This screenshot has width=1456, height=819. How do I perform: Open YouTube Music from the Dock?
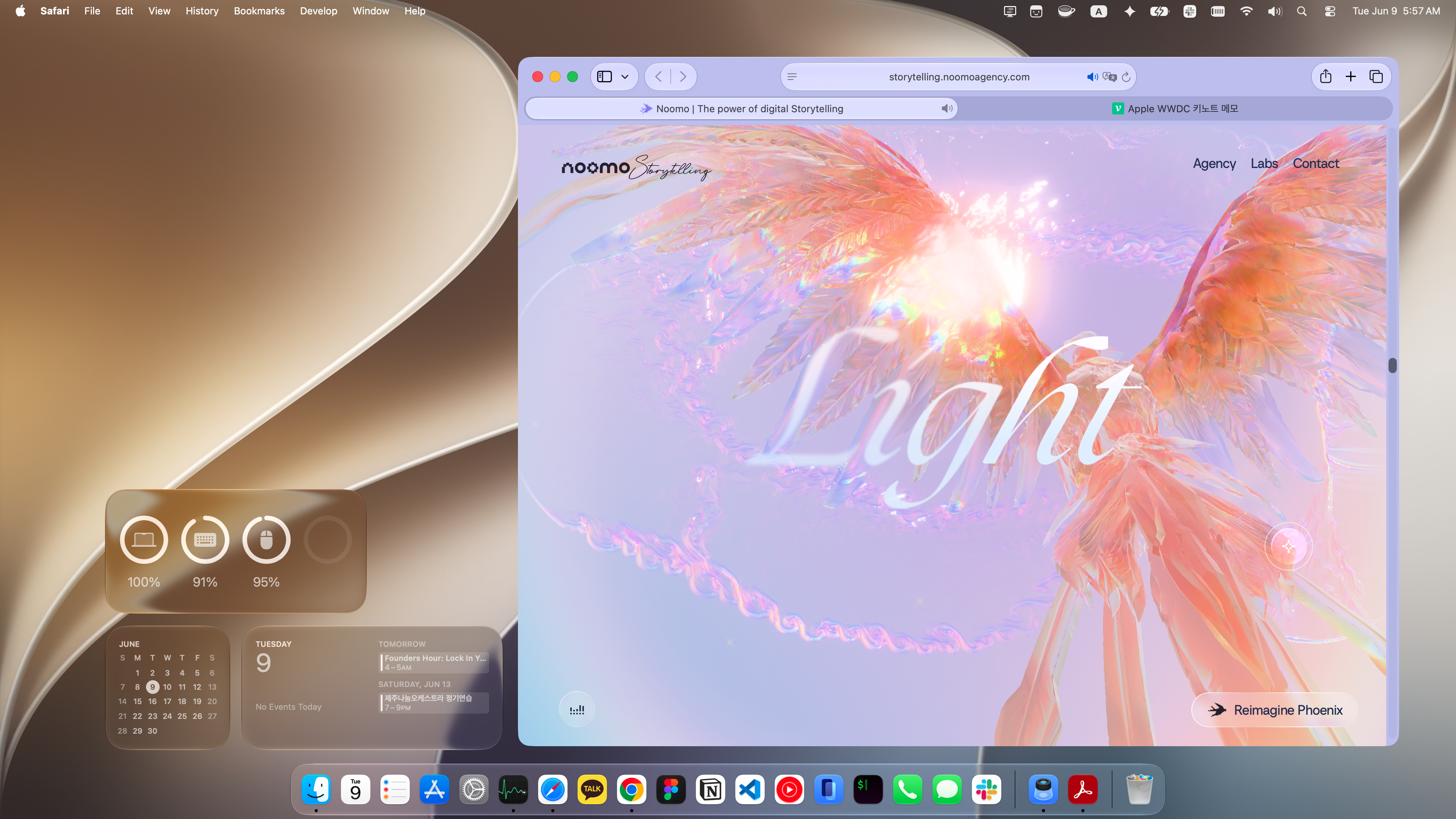click(789, 789)
